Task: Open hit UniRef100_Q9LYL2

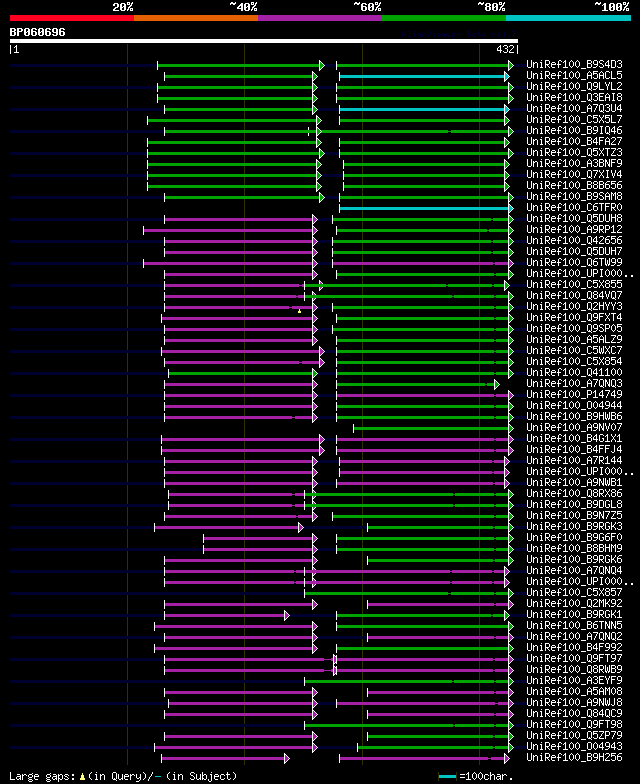Action: [574, 86]
